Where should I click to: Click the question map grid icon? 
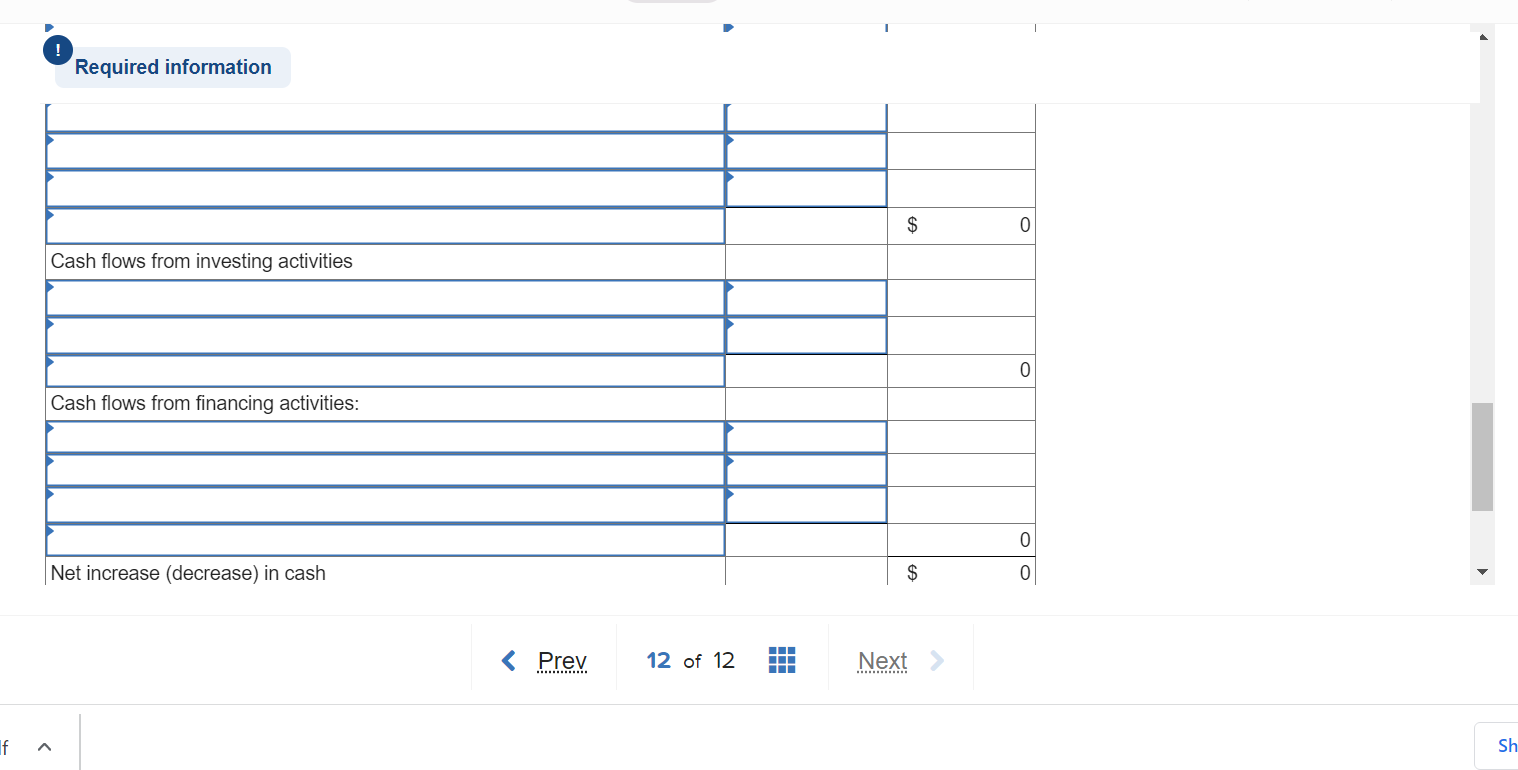pos(781,659)
